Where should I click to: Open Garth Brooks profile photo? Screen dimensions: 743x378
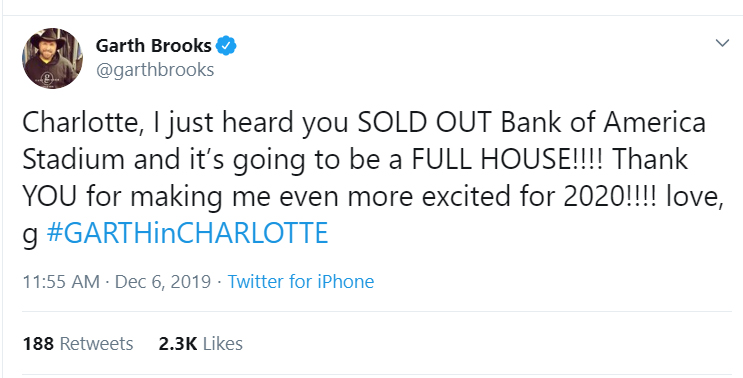(x=52, y=58)
